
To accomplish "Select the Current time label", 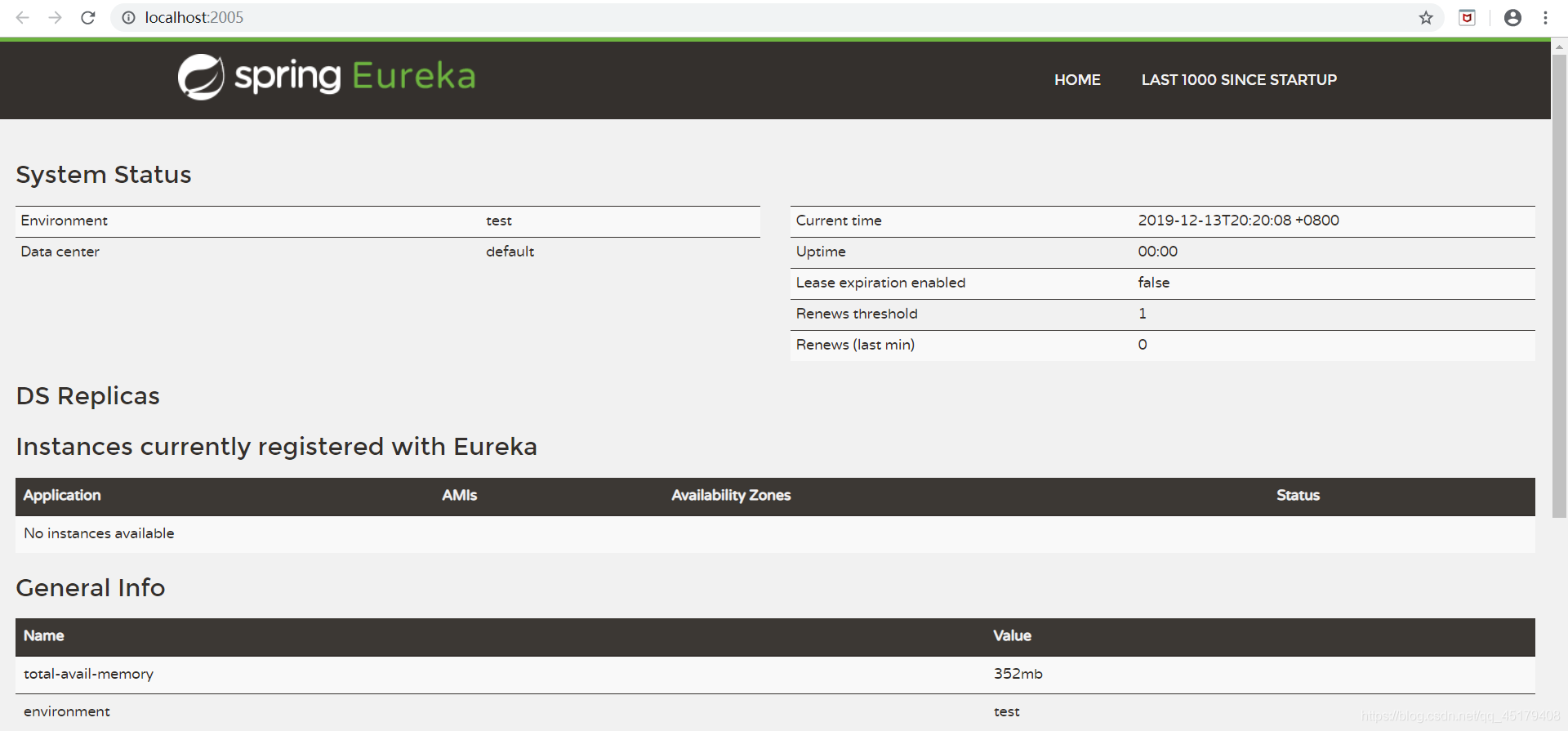I will click(x=839, y=221).
